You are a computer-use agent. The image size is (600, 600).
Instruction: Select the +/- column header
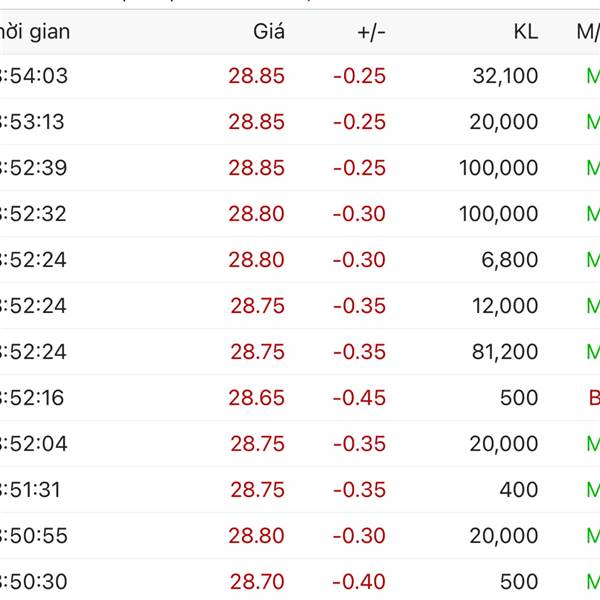click(371, 33)
